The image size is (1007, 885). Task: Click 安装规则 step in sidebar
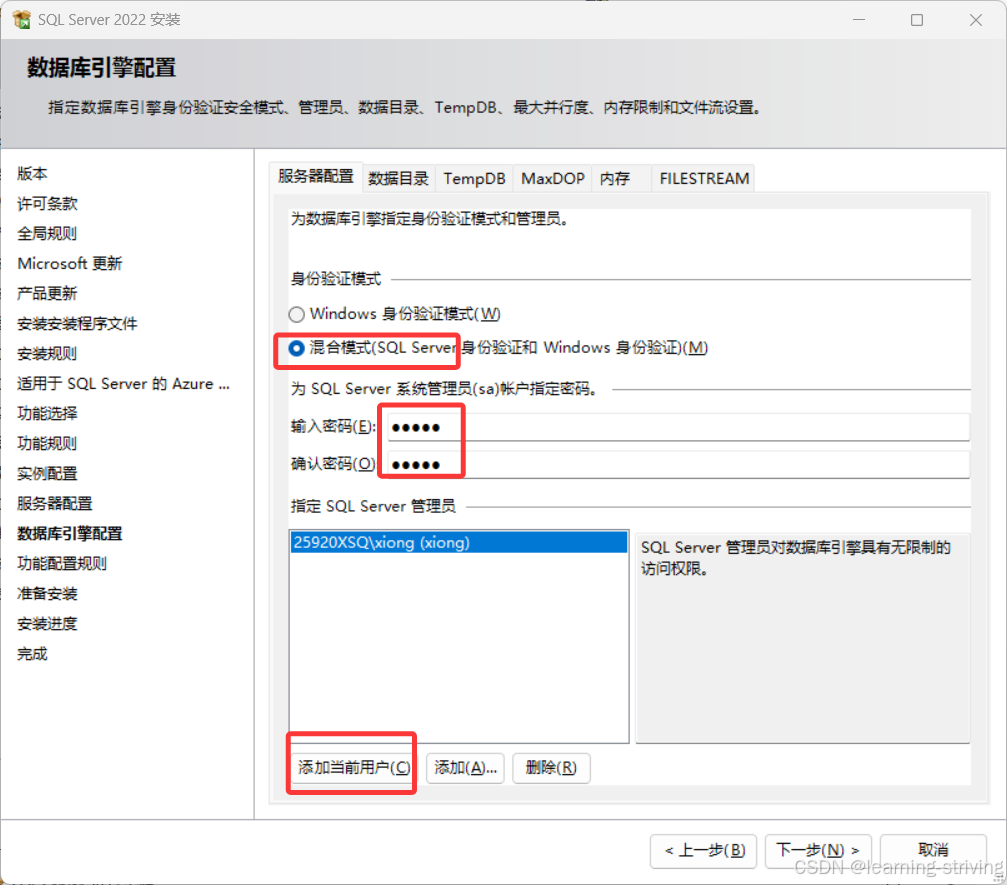pos(47,354)
